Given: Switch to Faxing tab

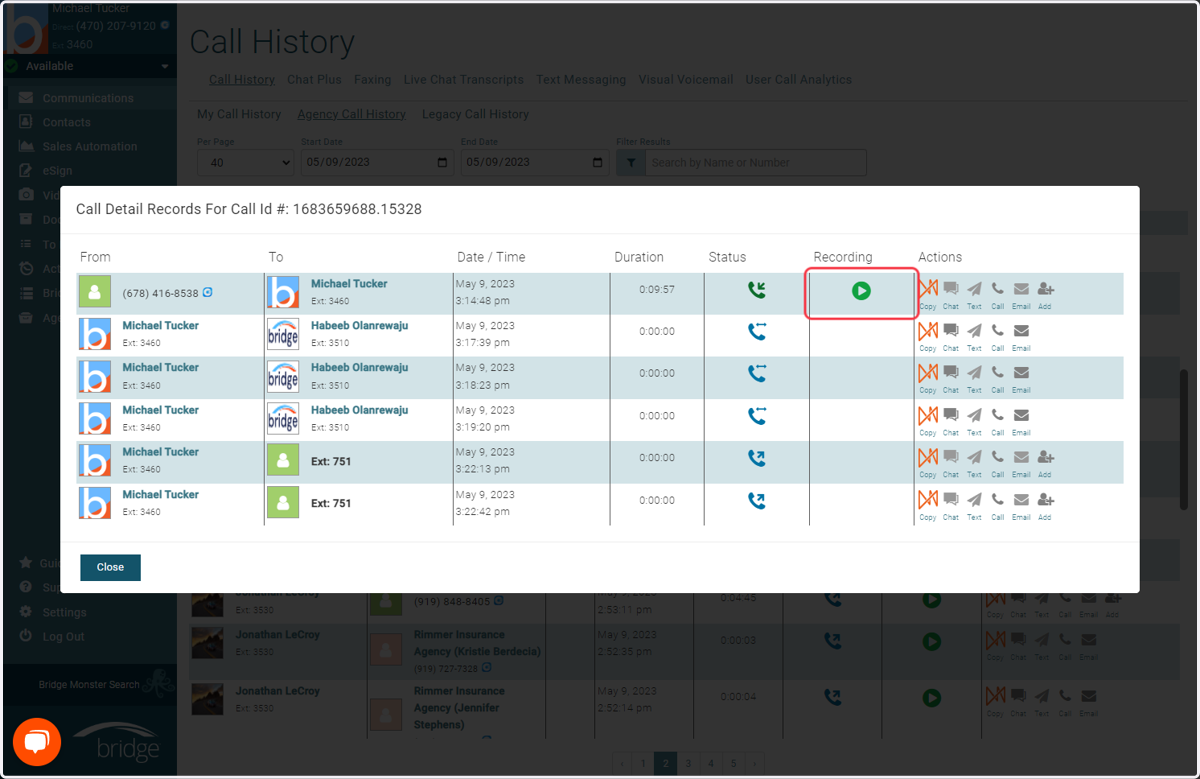Looking at the screenshot, I should coord(373,80).
